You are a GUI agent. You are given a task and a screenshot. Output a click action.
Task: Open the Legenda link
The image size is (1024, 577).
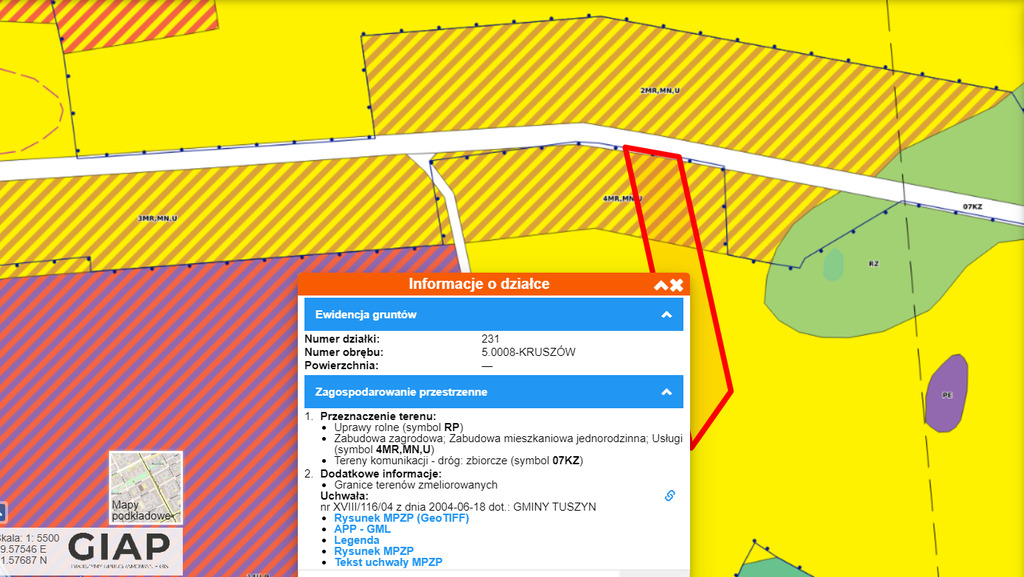[x=356, y=540]
